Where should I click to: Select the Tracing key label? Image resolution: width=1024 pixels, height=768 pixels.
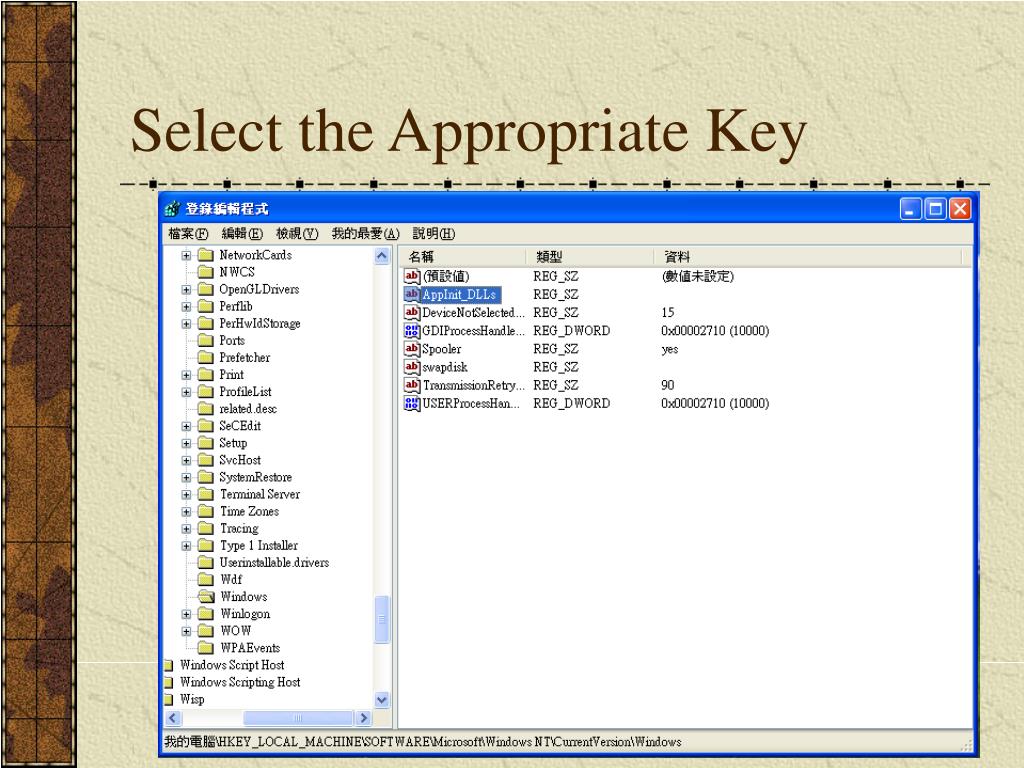tap(240, 528)
